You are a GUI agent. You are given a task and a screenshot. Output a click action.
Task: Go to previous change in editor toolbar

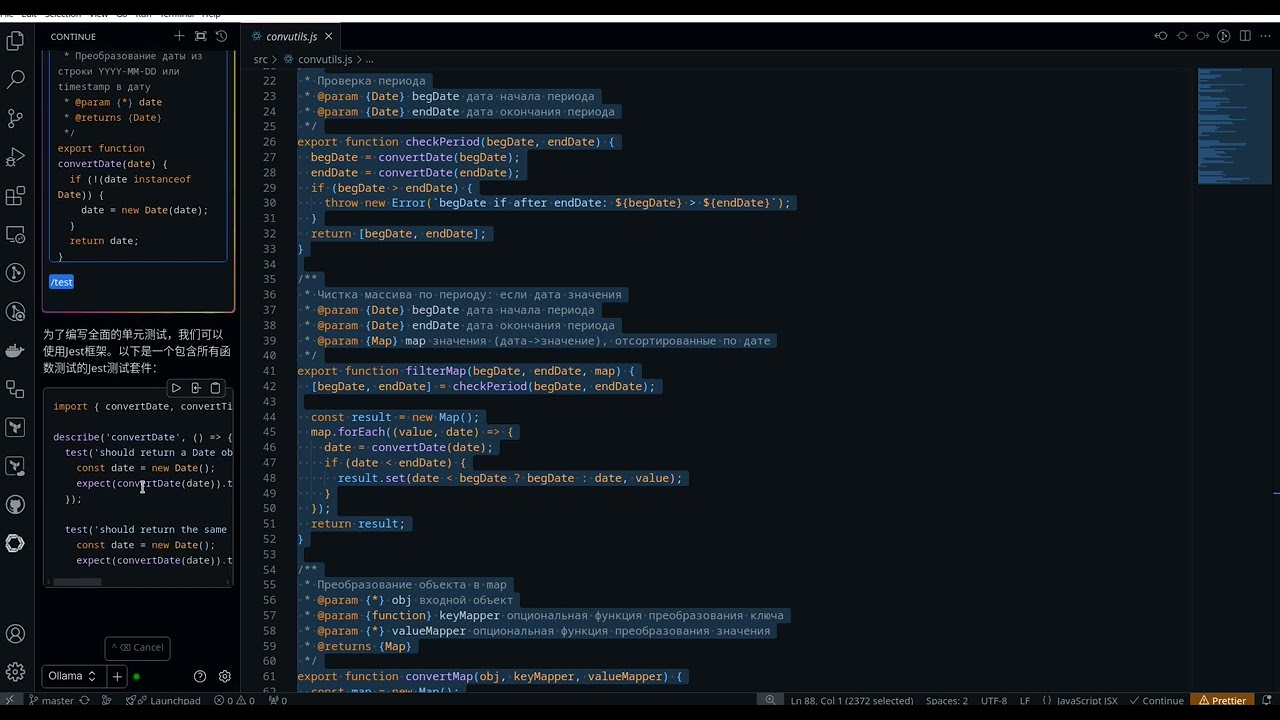[x=1161, y=36]
